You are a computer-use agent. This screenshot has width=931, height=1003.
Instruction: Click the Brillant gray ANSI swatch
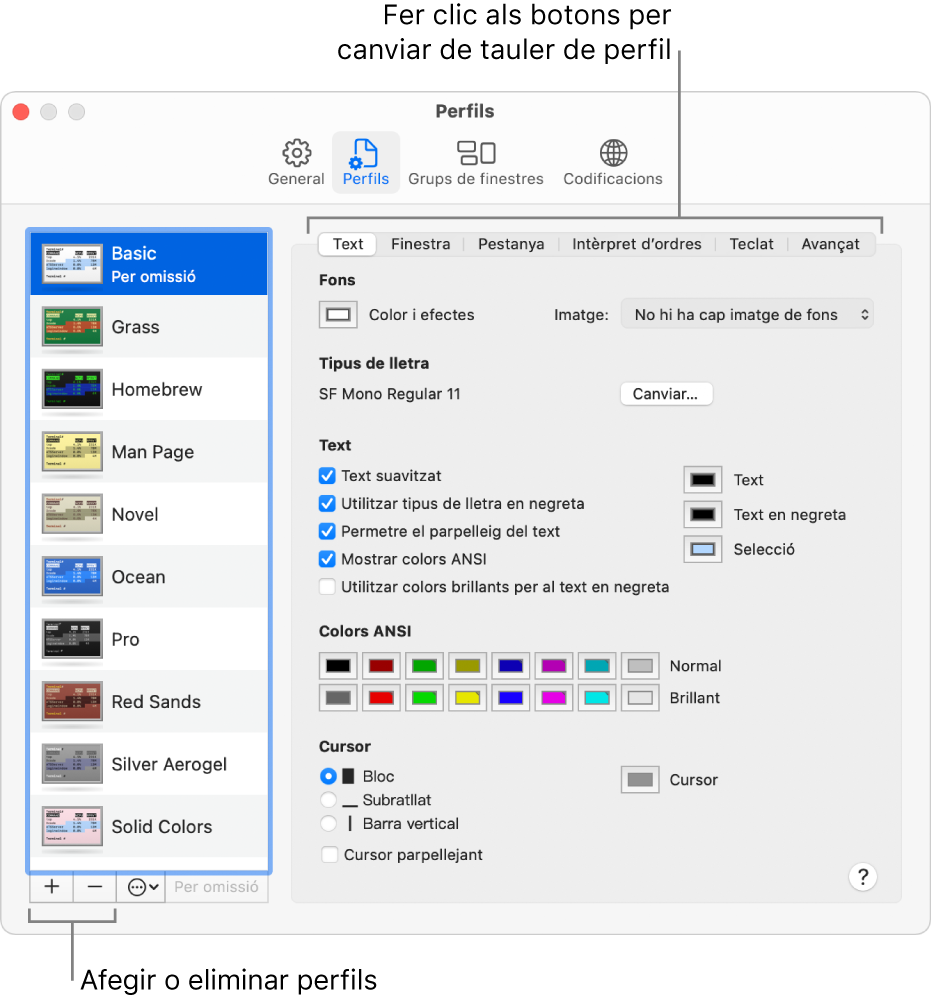click(338, 698)
